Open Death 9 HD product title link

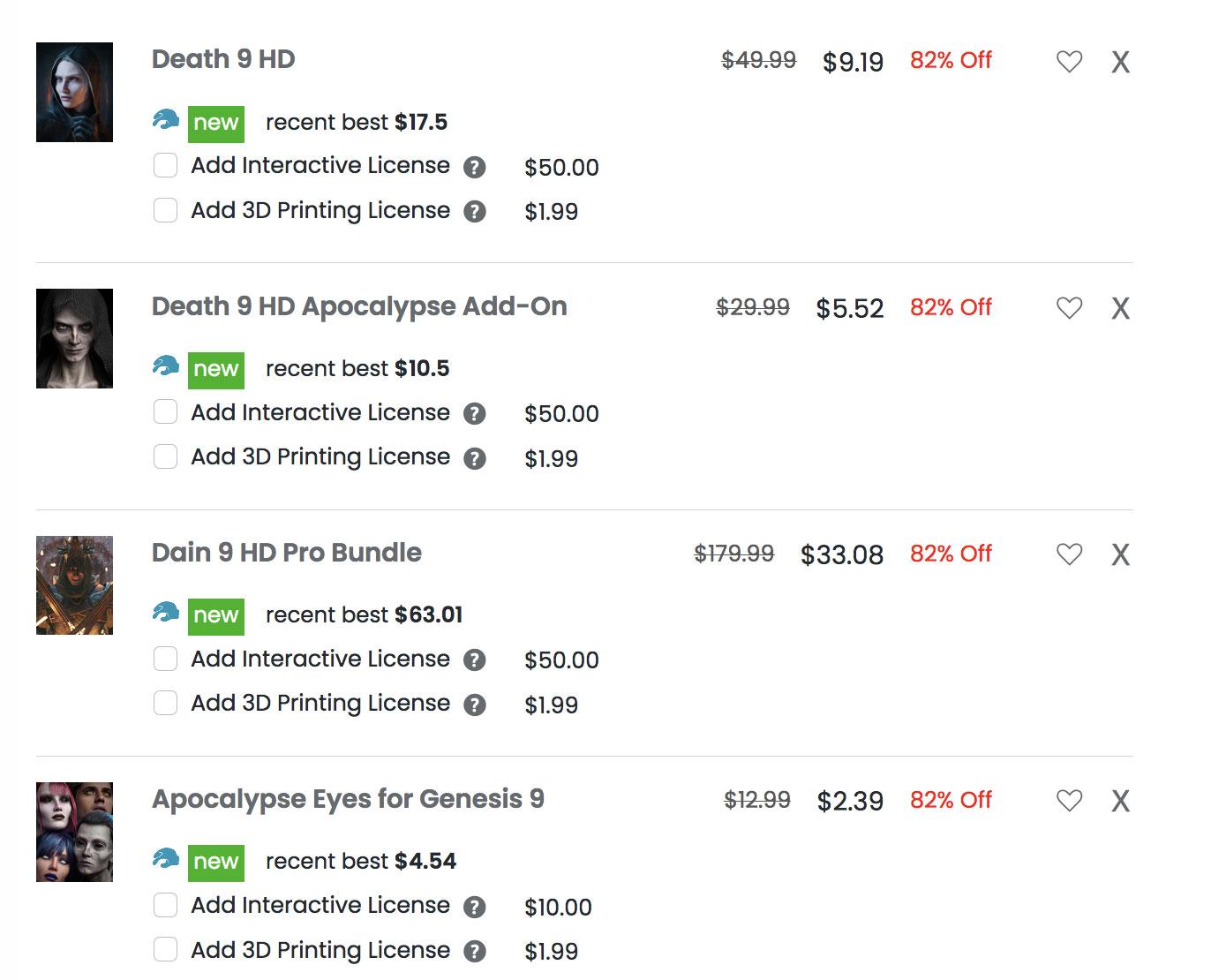[x=223, y=59]
